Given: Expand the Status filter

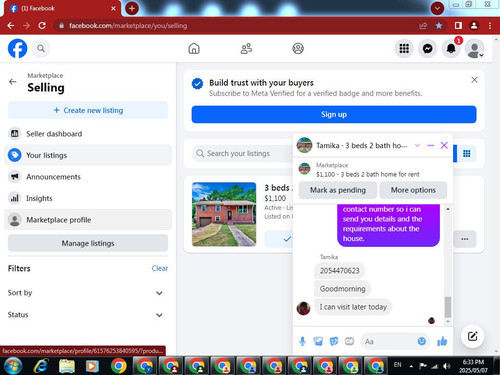Looking at the screenshot, I should pos(88,315).
